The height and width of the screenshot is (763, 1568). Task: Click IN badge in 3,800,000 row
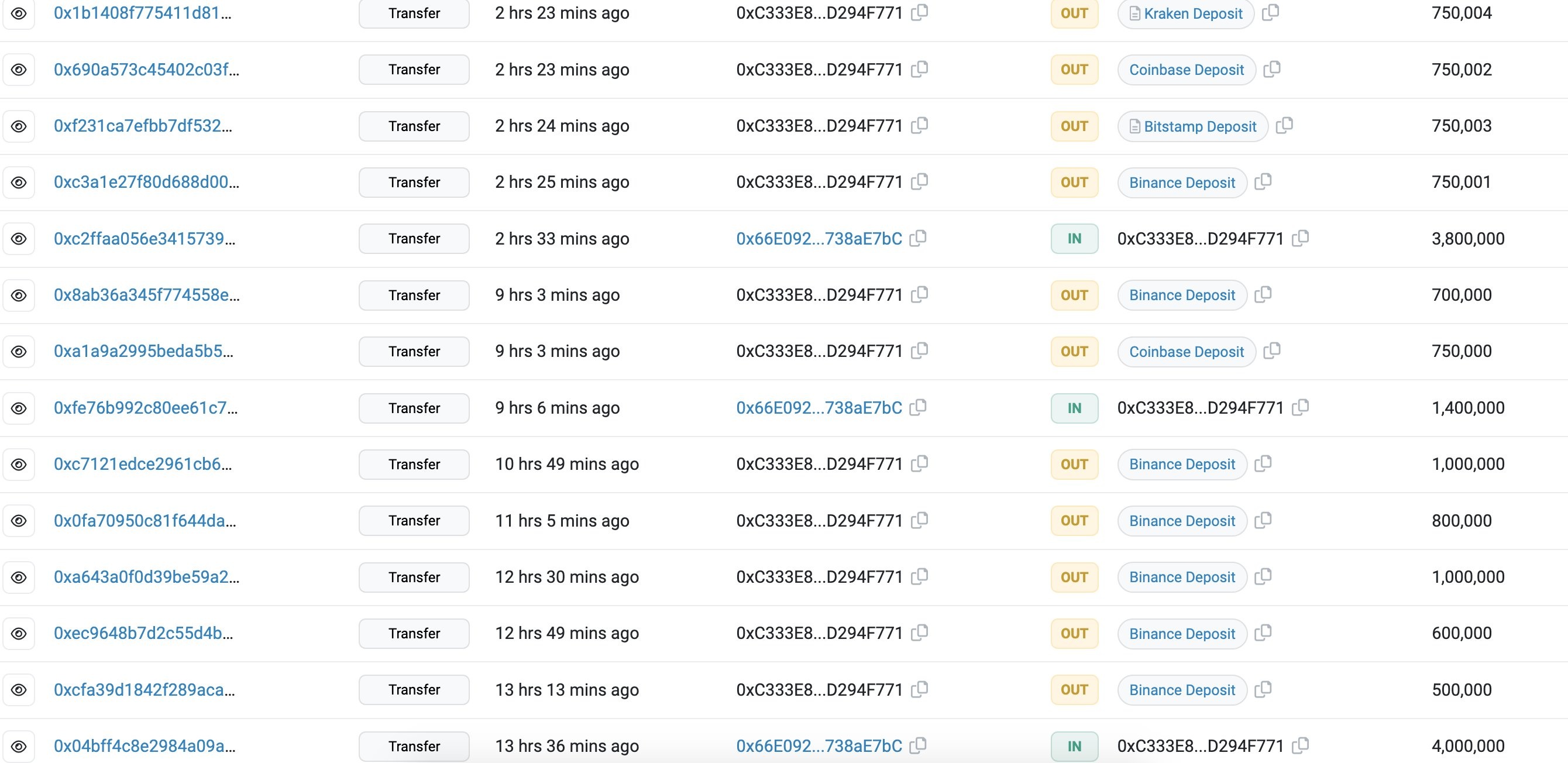(1074, 239)
